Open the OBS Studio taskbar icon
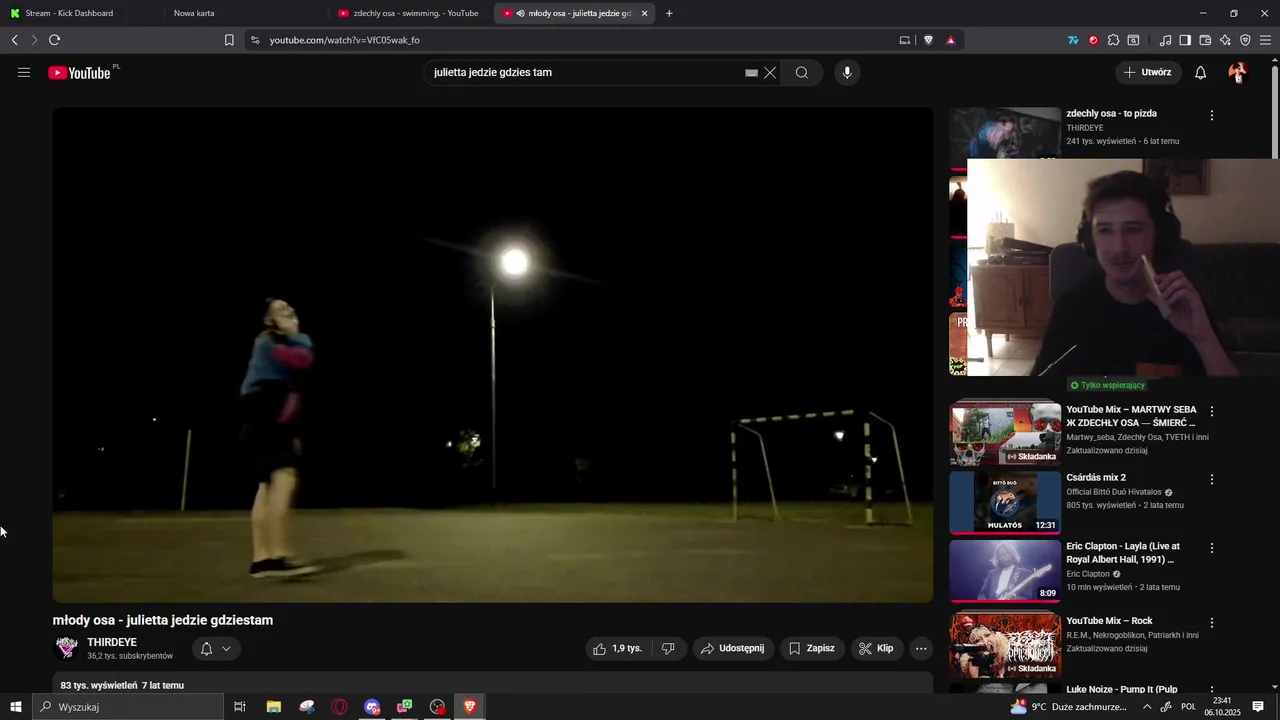1280x720 pixels. pos(437,707)
